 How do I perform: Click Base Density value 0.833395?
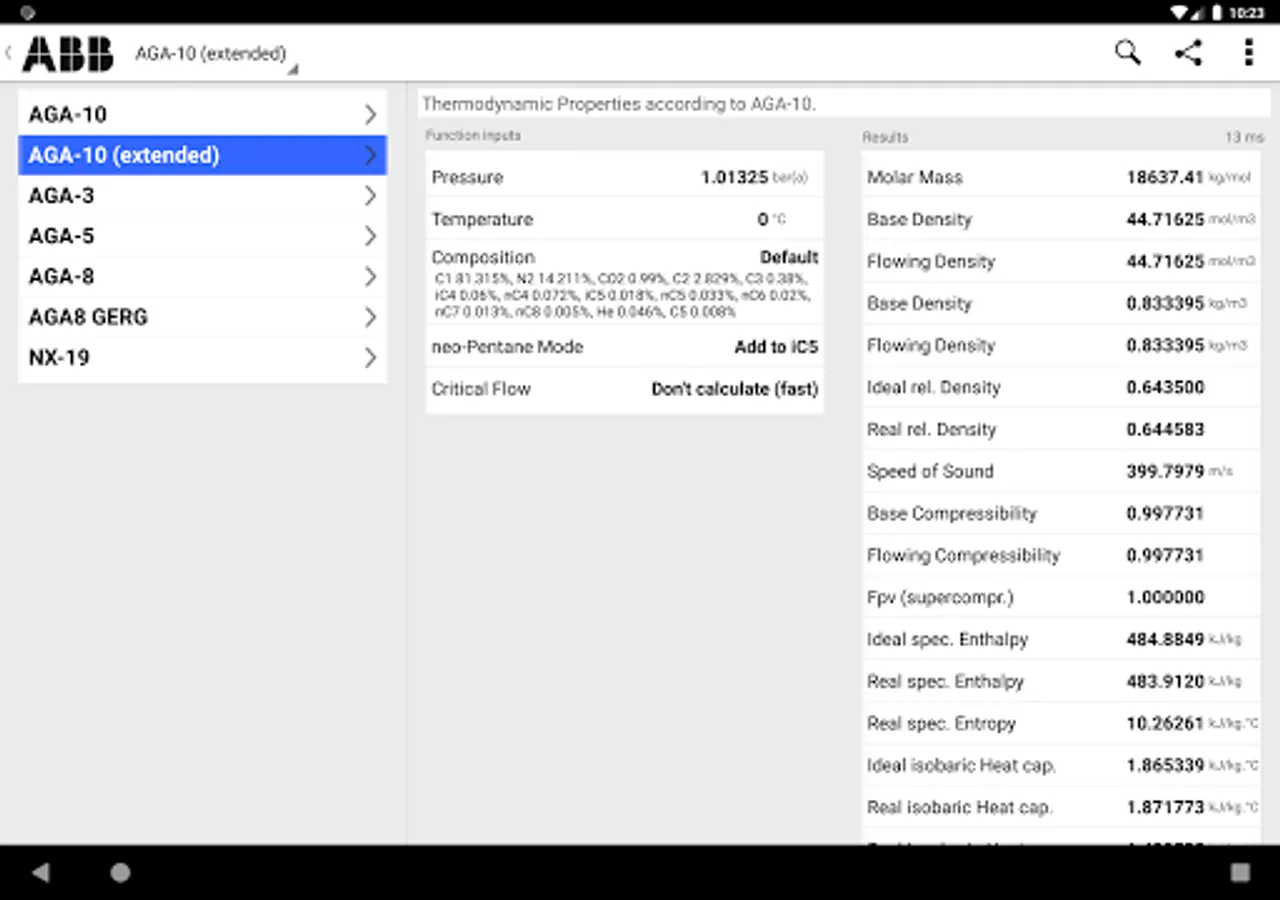point(1164,303)
